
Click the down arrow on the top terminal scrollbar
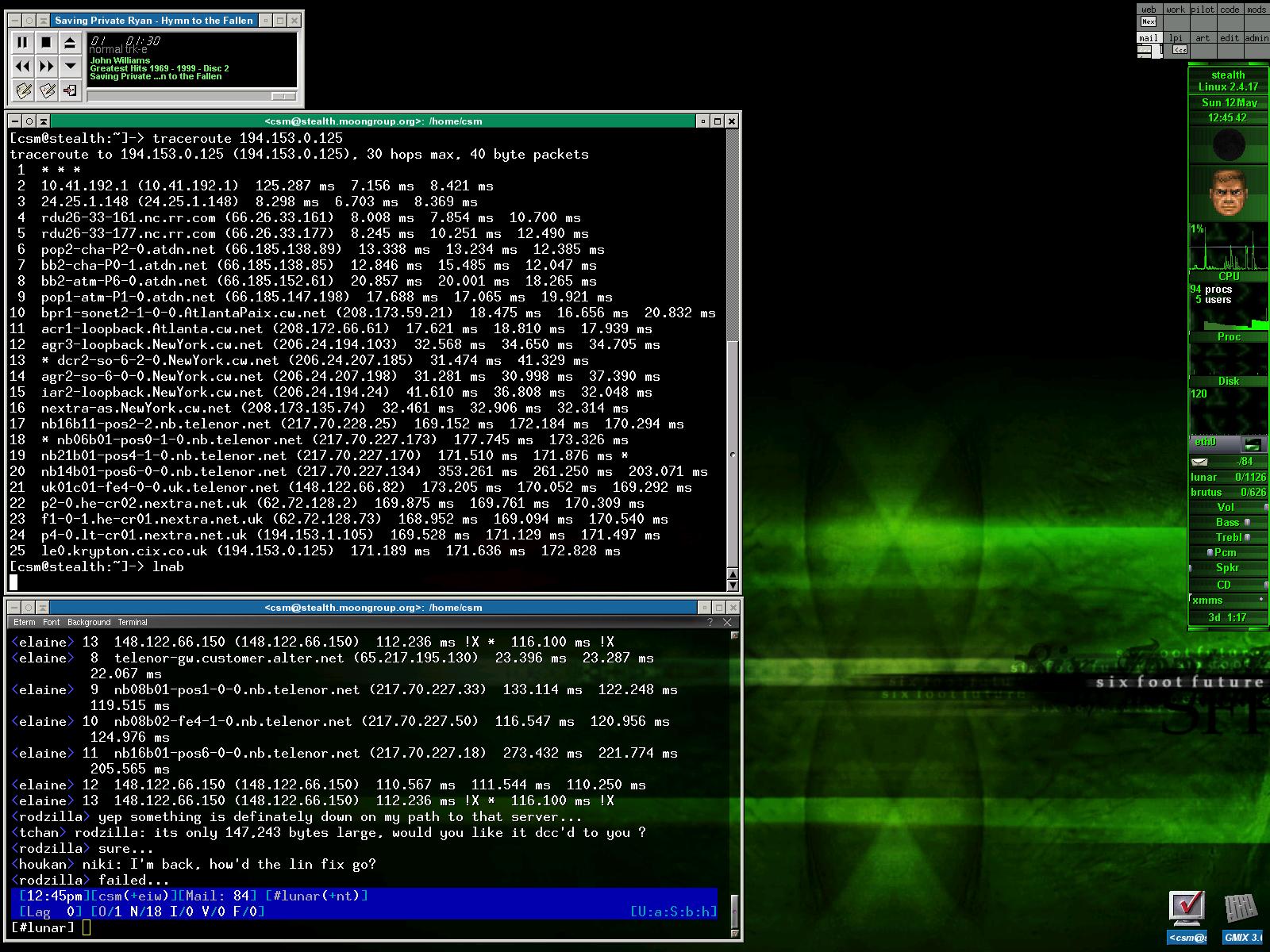tap(732, 585)
